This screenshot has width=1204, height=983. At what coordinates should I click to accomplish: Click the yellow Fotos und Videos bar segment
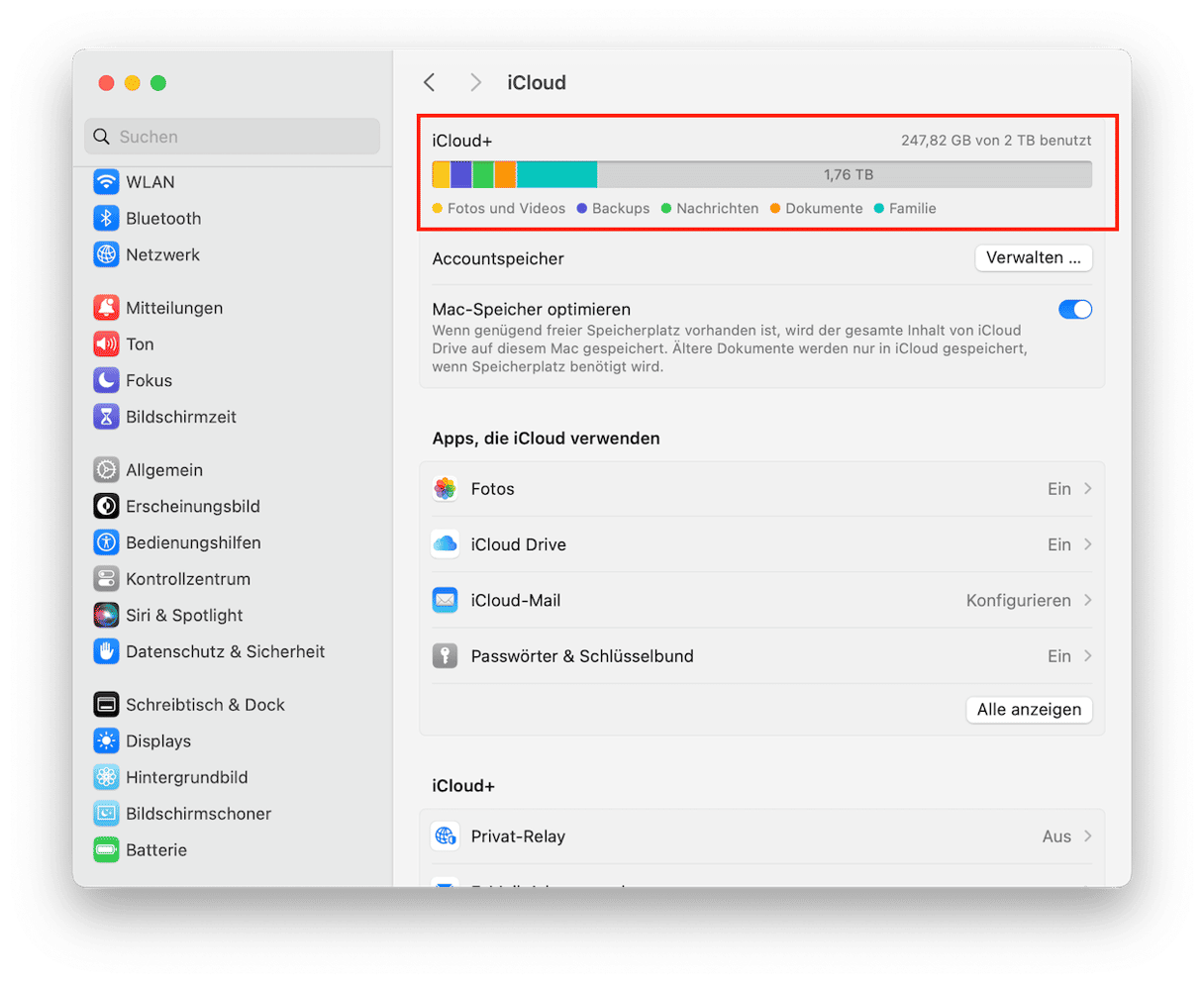click(x=442, y=175)
